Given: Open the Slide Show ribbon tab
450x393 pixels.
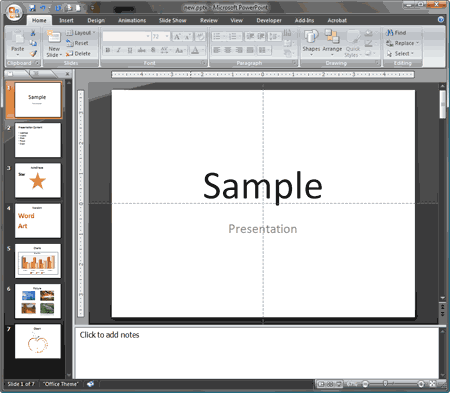Looking at the screenshot, I should point(172,20).
